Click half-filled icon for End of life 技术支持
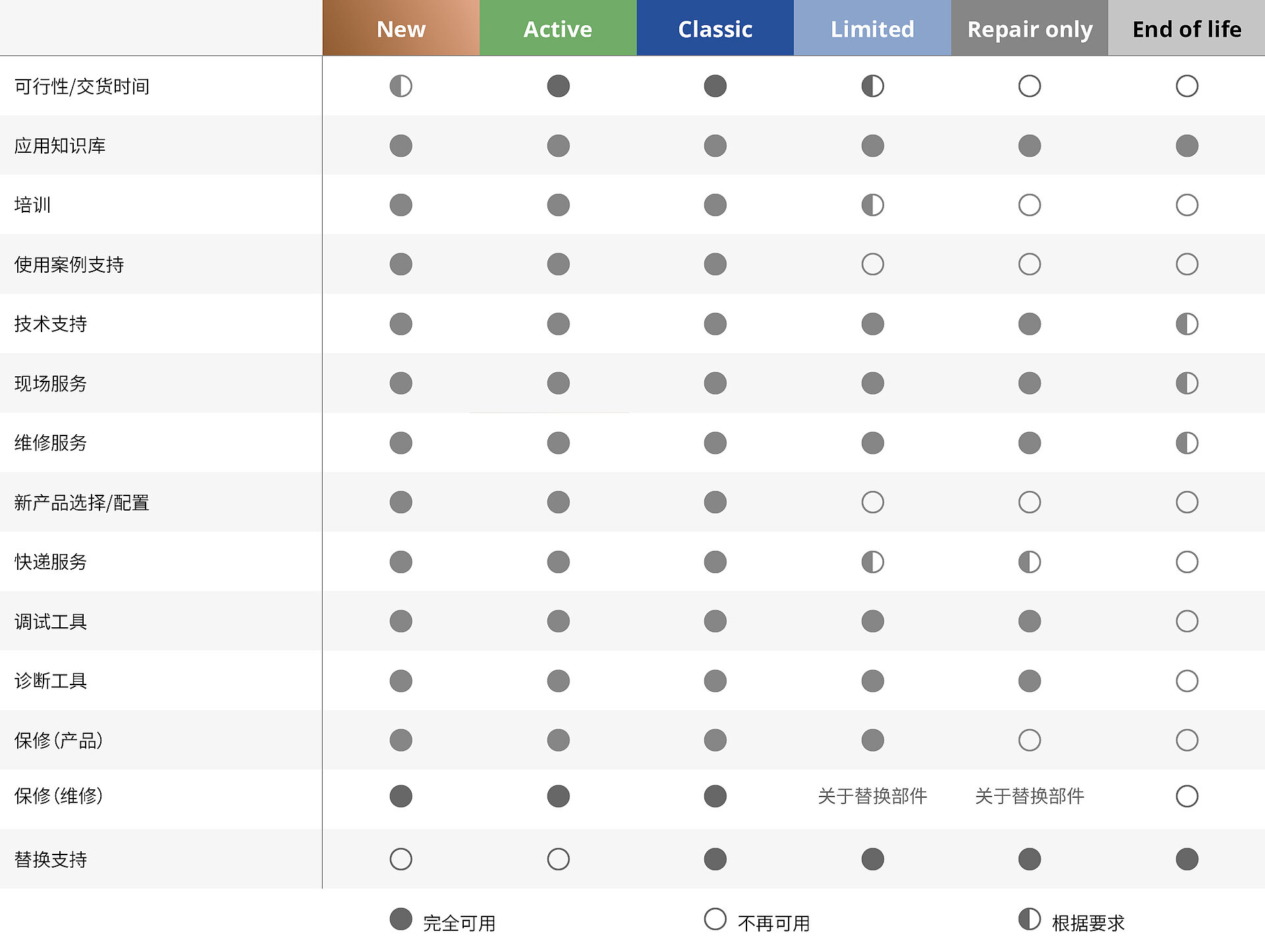Image resolution: width=1265 pixels, height=952 pixels. pyautogui.click(x=1187, y=324)
